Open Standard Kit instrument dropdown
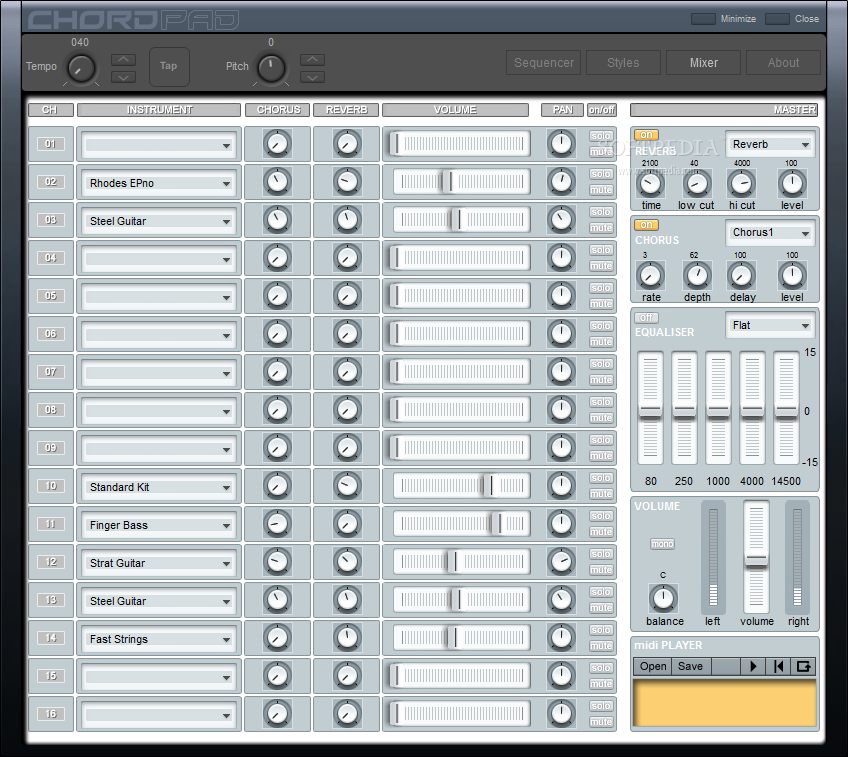The width and height of the screenshot is (848, 757). pos(160,487)
